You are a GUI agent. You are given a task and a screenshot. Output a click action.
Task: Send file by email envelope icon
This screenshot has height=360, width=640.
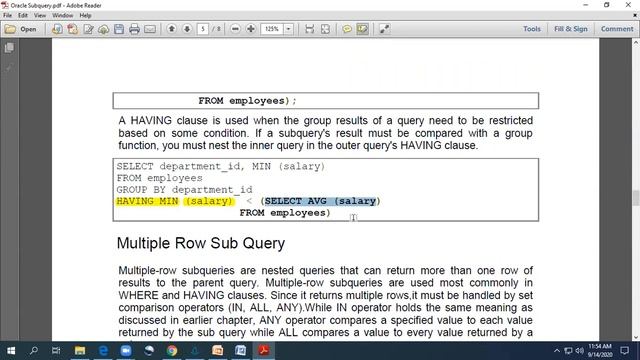[x=150, y=29]
